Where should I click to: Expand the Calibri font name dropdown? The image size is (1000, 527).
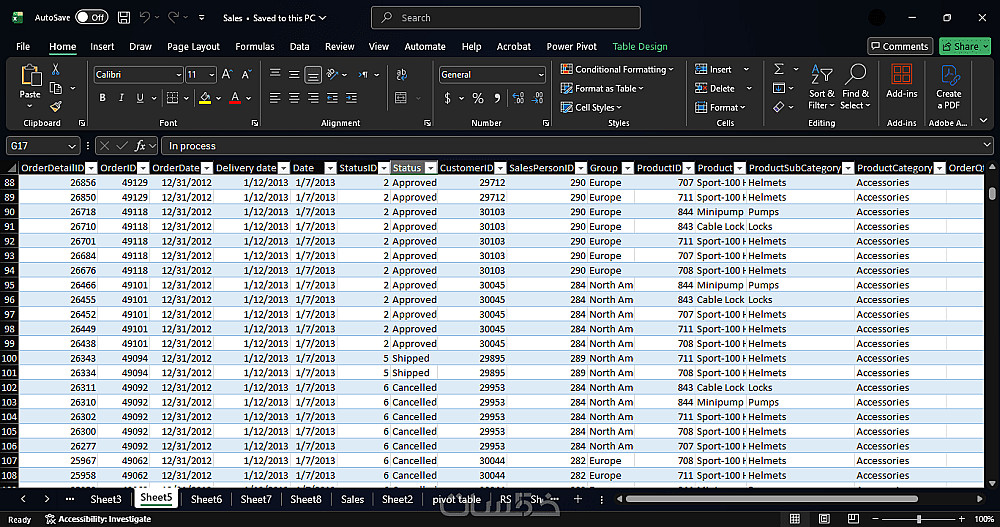[x=178, y=75]
